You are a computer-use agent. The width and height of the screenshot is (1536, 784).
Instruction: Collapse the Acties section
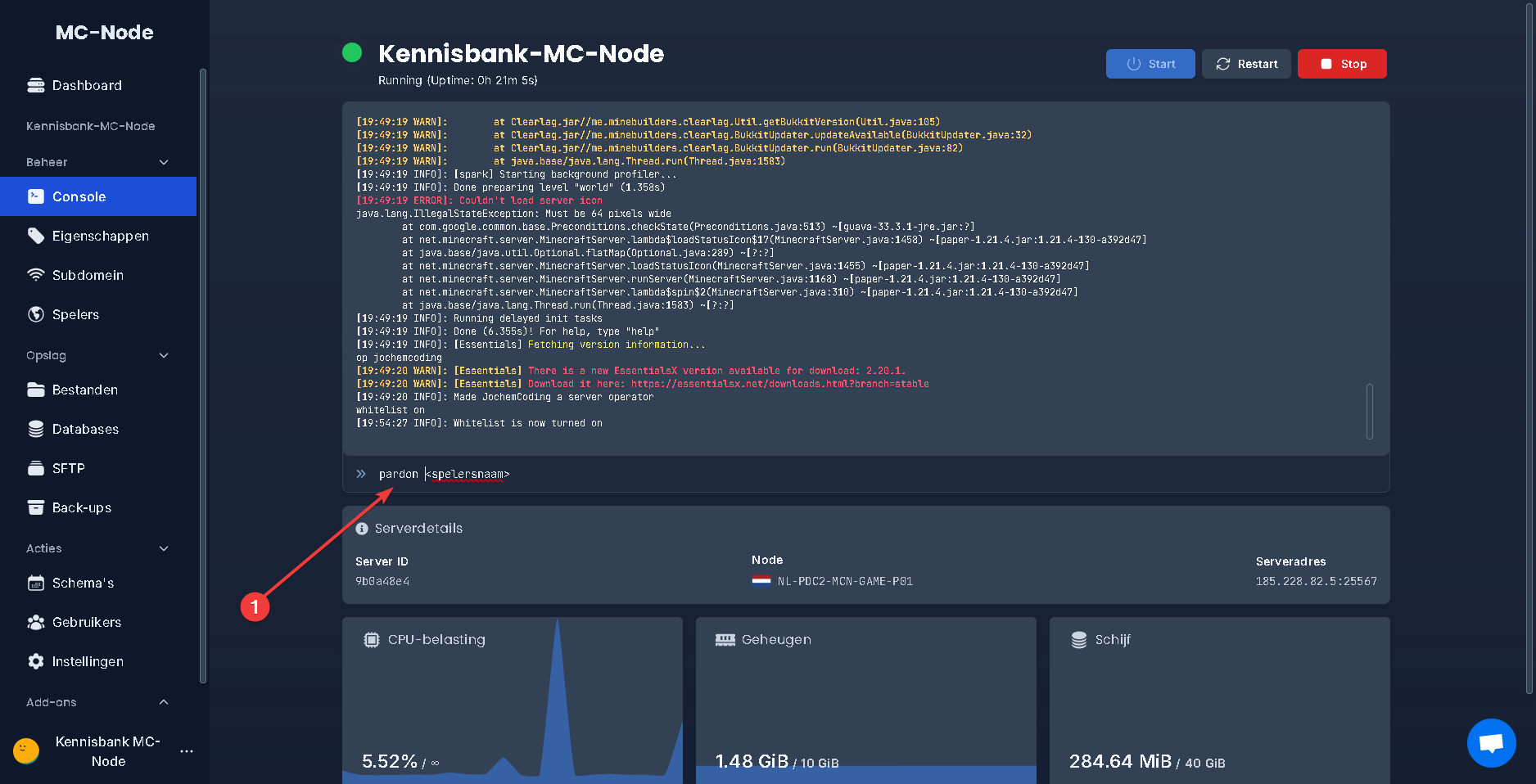point(164,548)
